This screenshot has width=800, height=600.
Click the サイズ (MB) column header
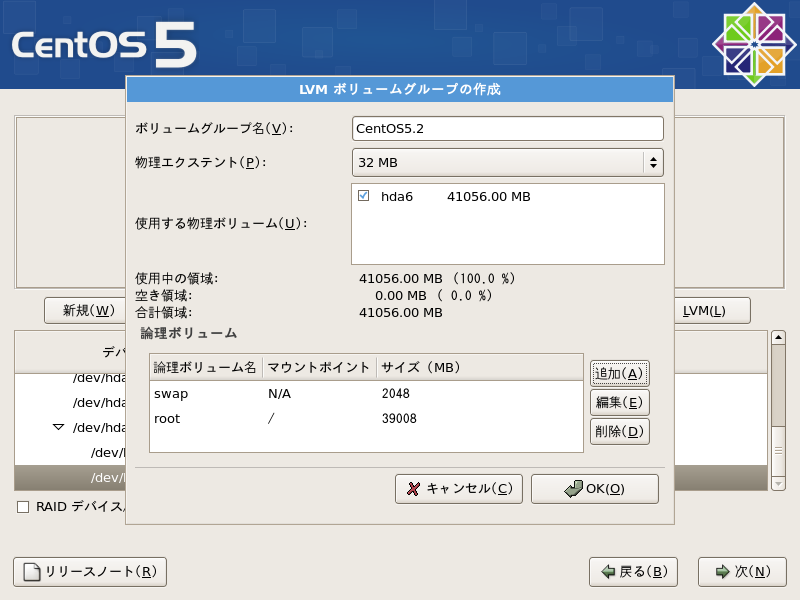click(x=480, y=367)
